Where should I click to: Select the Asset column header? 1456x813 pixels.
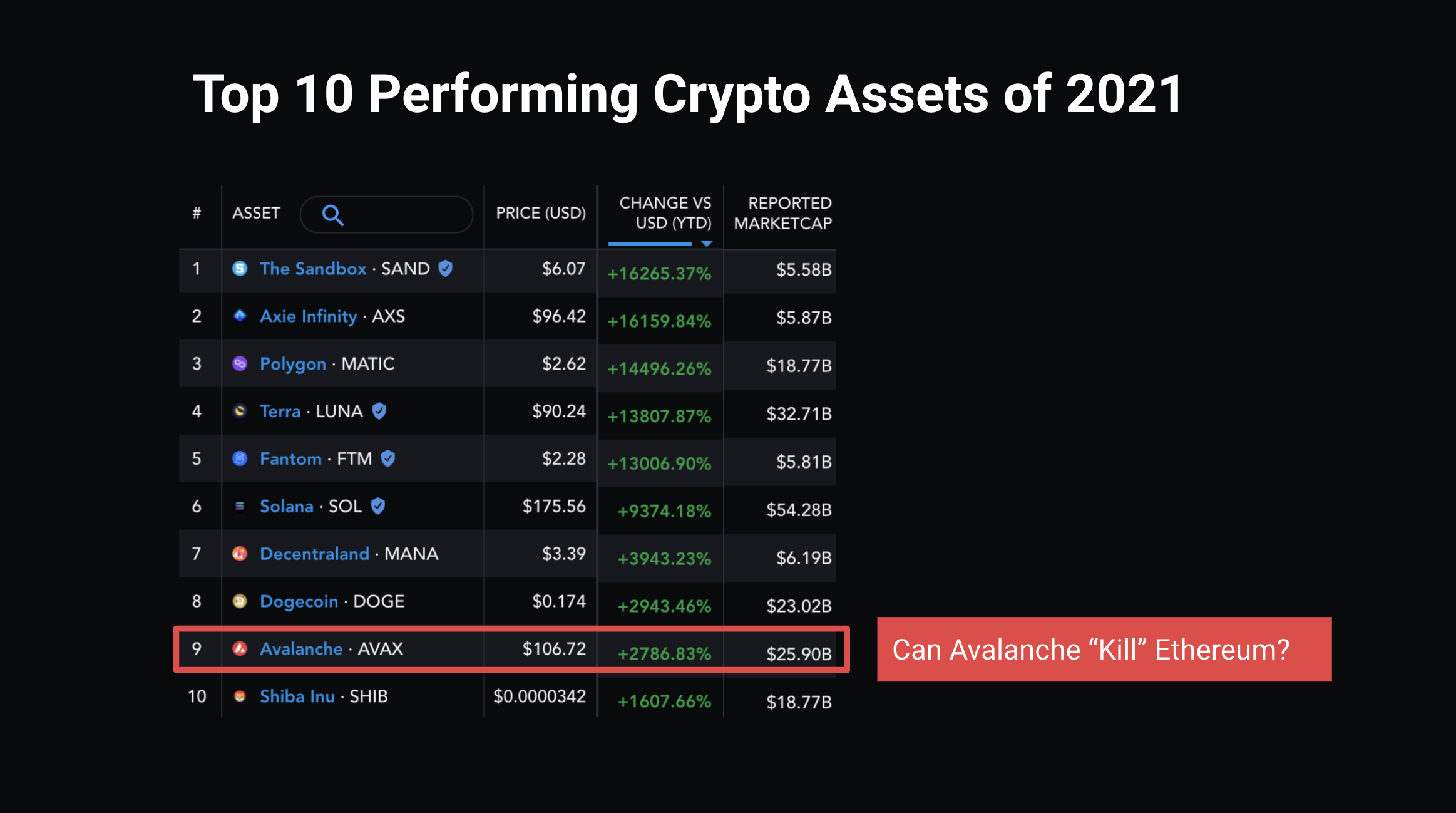click(x=257, y=213)
